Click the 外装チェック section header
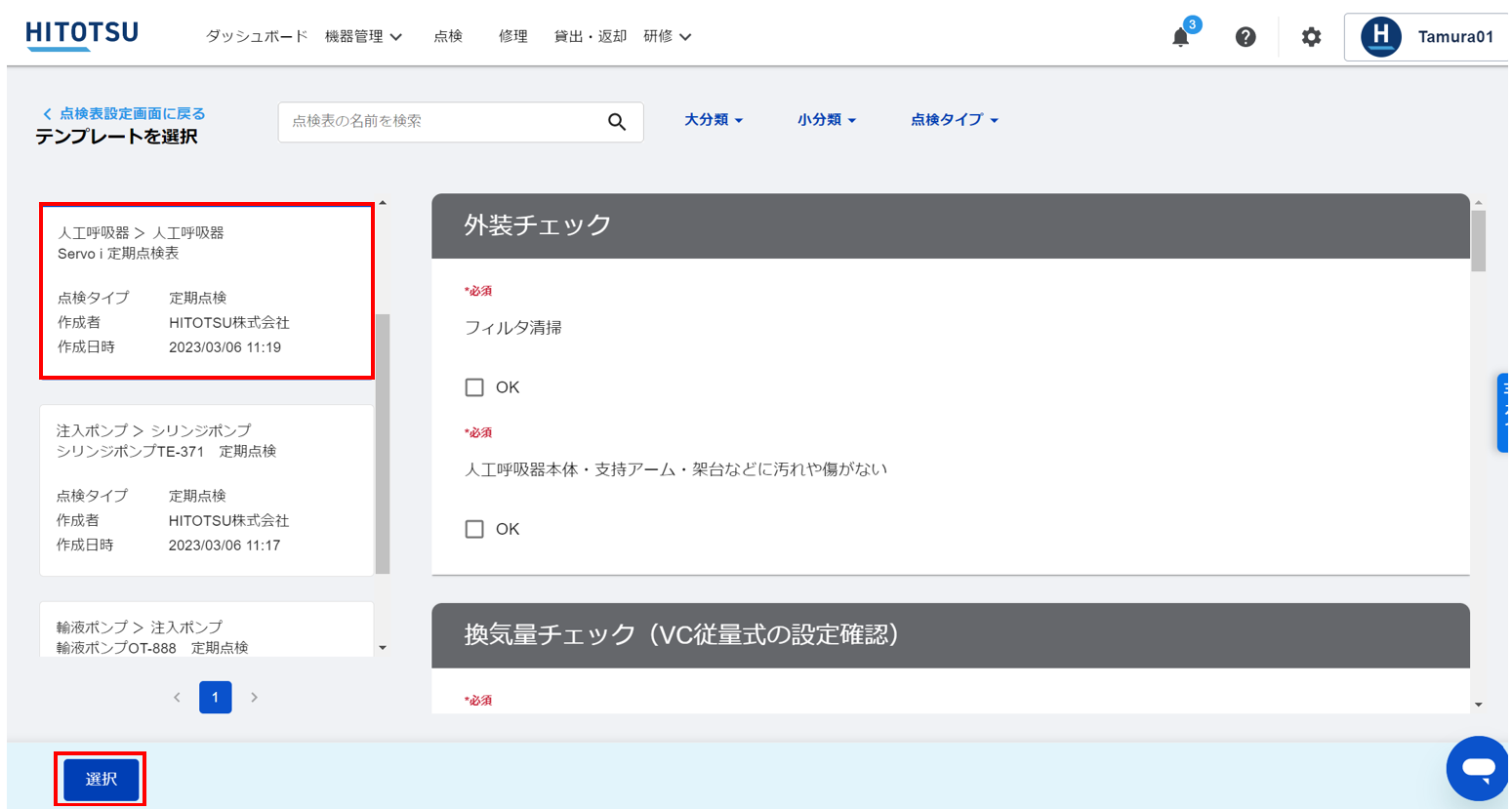Viewport: 1512px width, 809px height. point(951,225)
